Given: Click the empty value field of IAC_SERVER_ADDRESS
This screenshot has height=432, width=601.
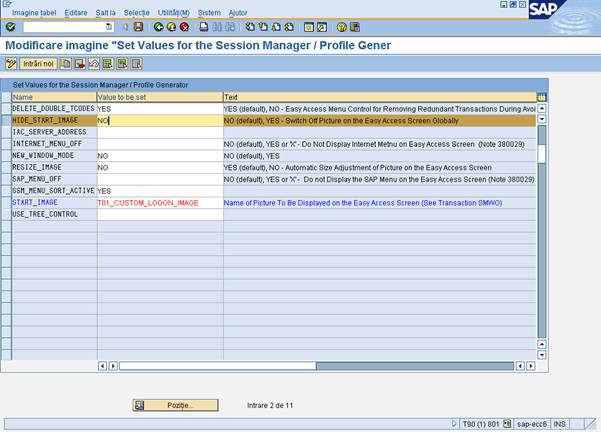Looking at the screenshot, I should pos(160,132).
